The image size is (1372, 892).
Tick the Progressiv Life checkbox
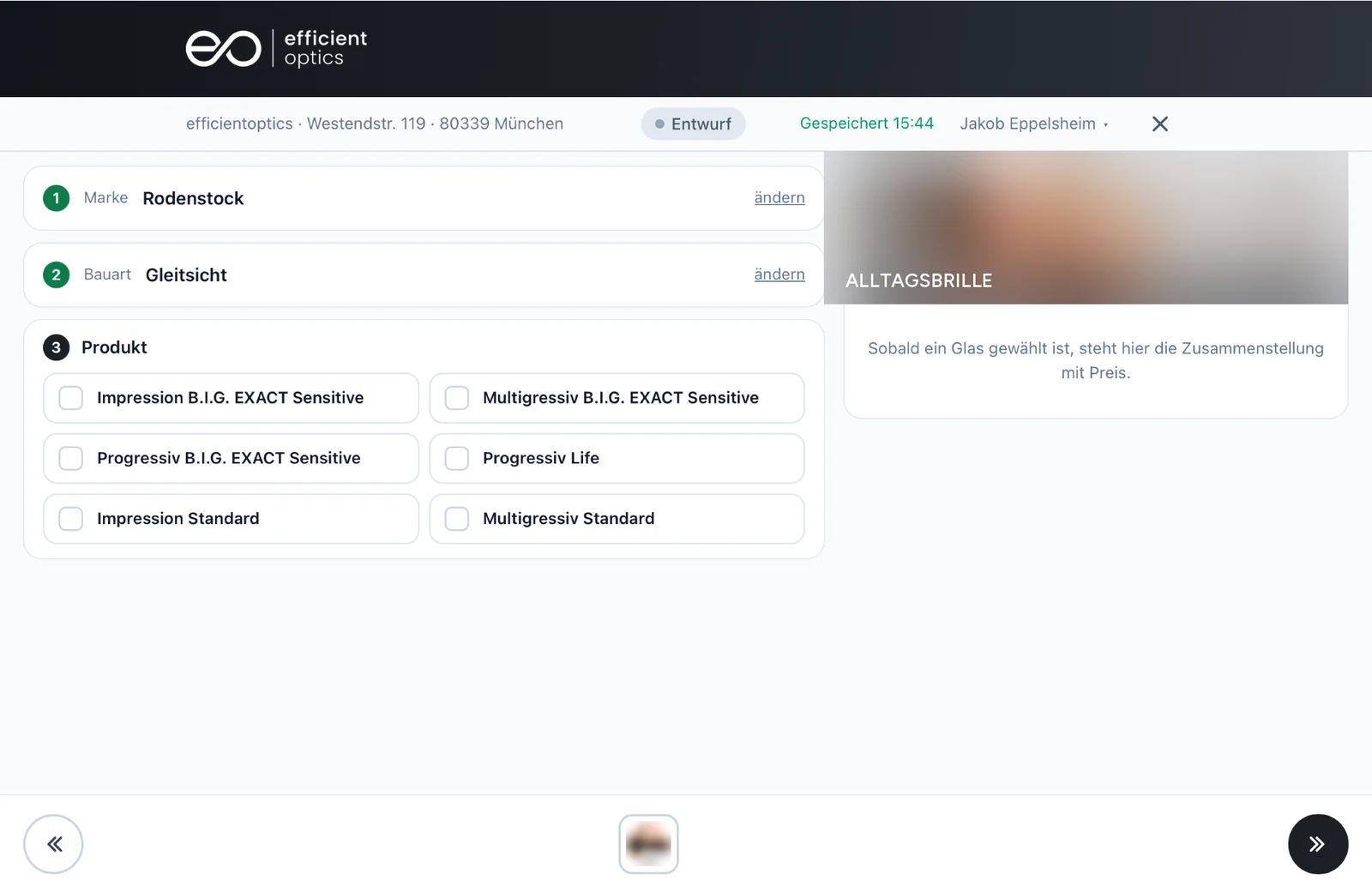tap(457, 458)
